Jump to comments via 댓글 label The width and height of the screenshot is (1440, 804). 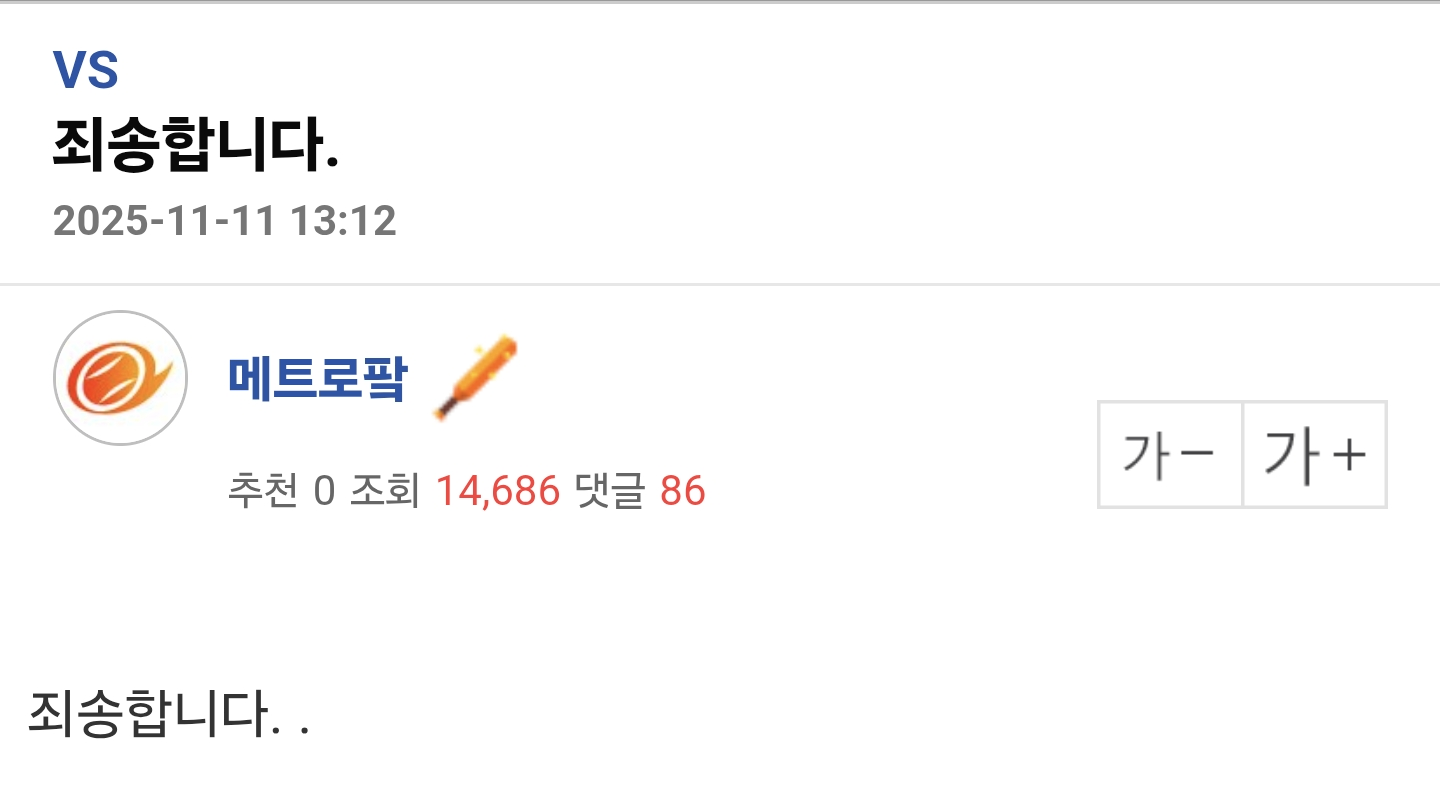[610, 491]
